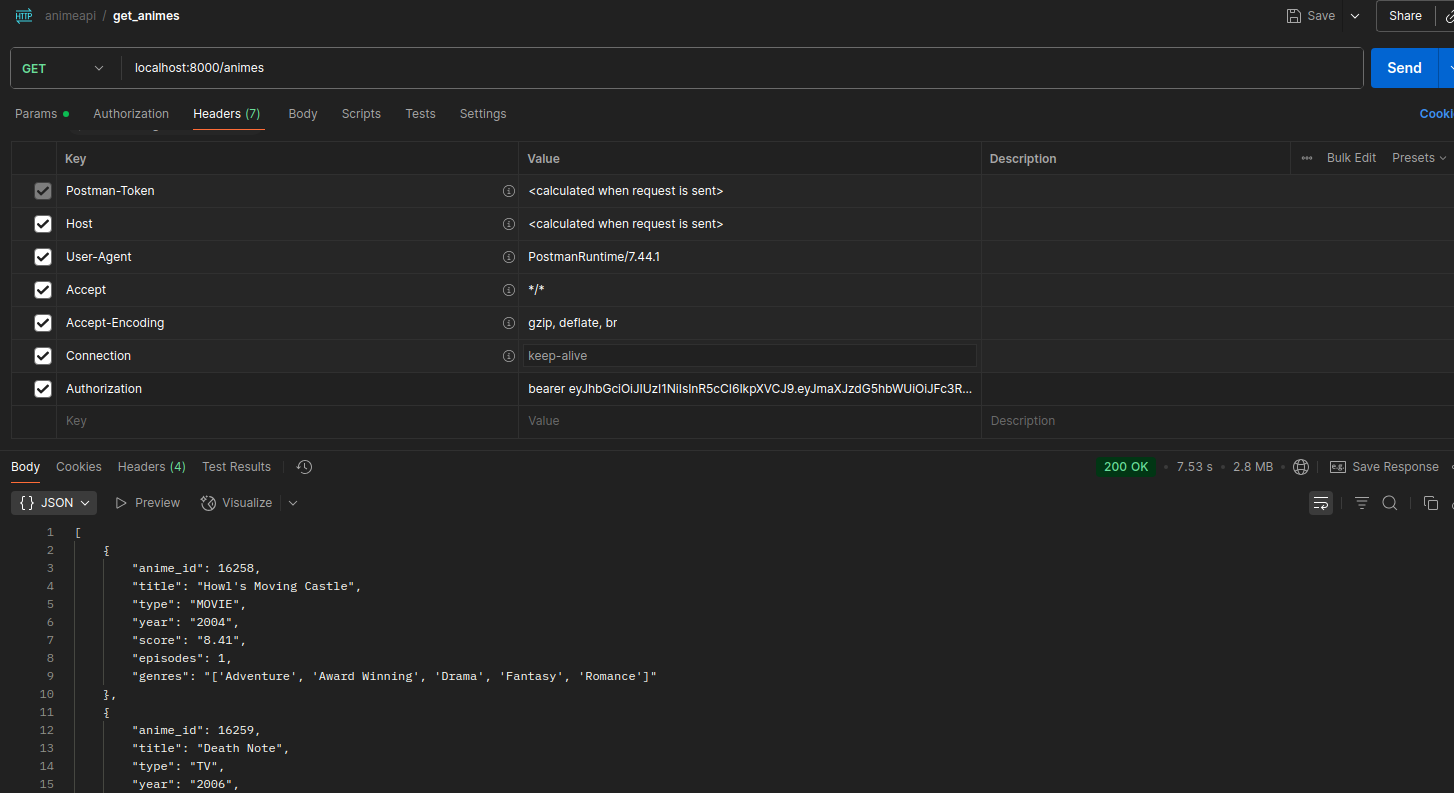Screen dimensions: 1454x793
Task: Click Save Response
Action: pyautogui.click(x=1384, y=467)
